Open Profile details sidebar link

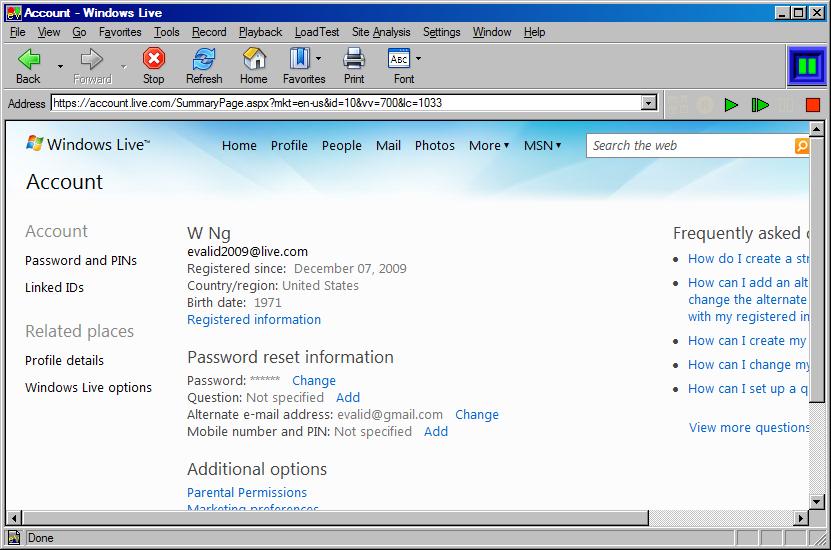coord(64,360)
